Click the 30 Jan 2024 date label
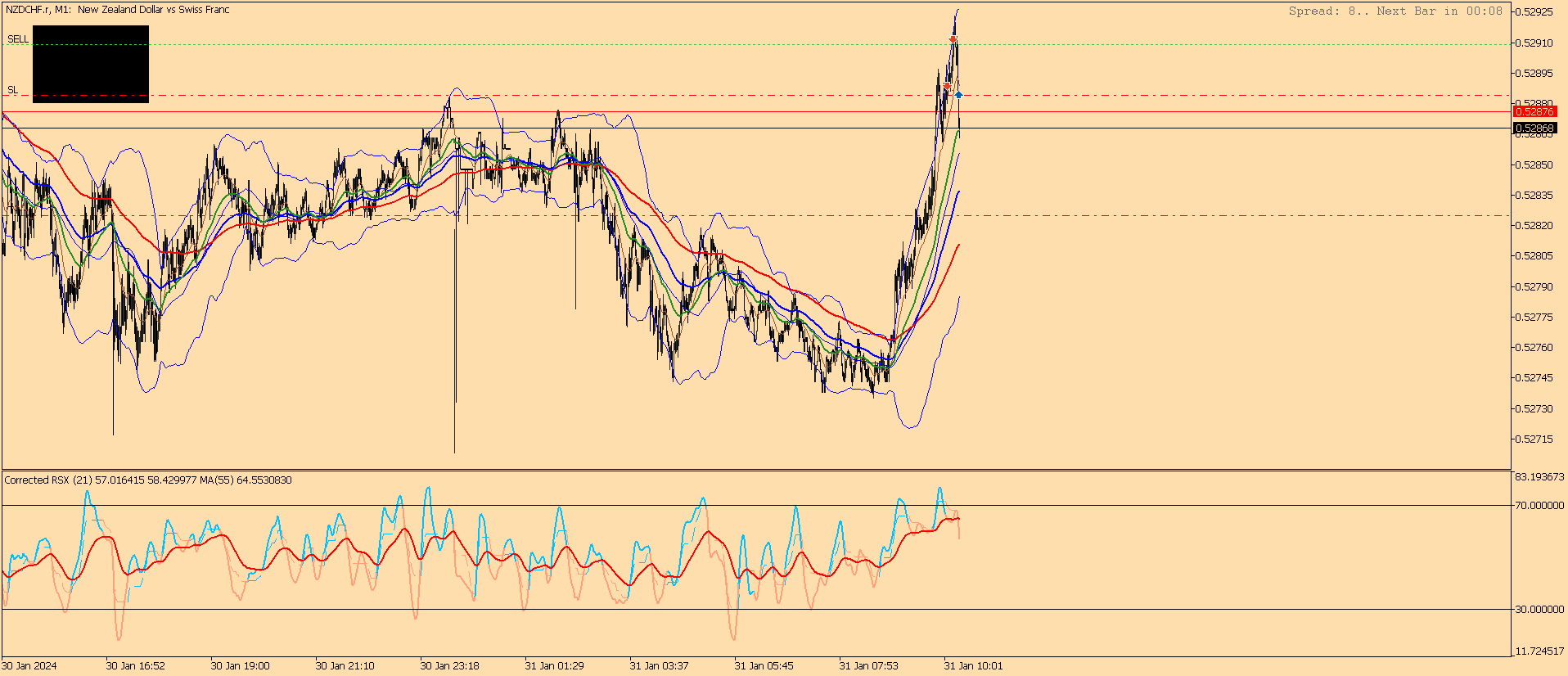 [x=29, y=666]
